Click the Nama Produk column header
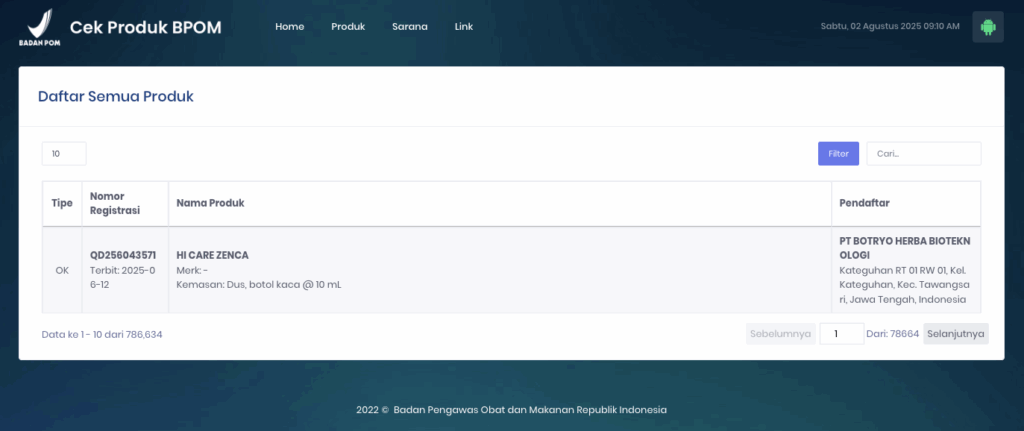This screenshot has height=431, width=1024. [500, 203]
